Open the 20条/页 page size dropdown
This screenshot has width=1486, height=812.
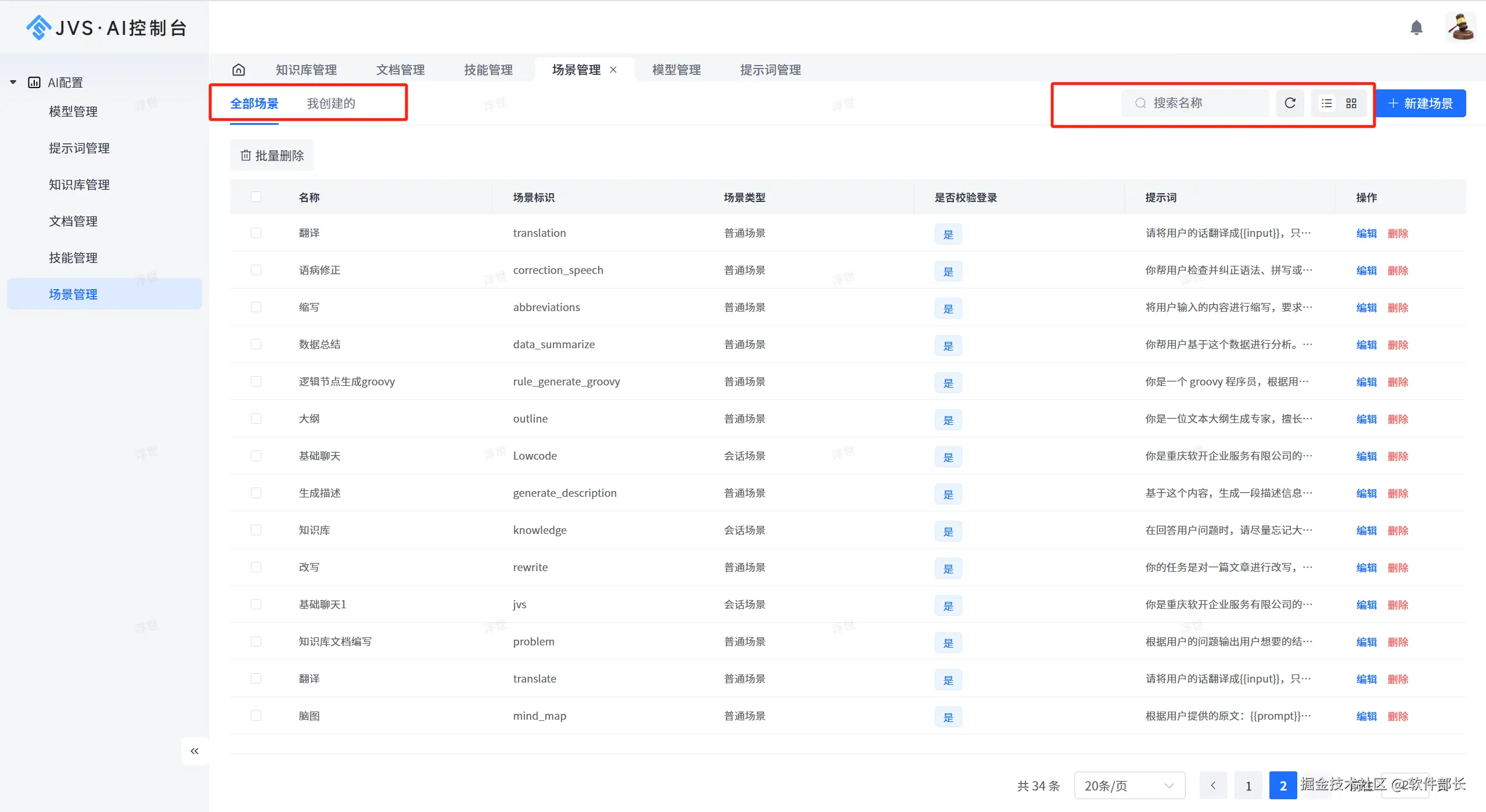tap(1129, 786)
